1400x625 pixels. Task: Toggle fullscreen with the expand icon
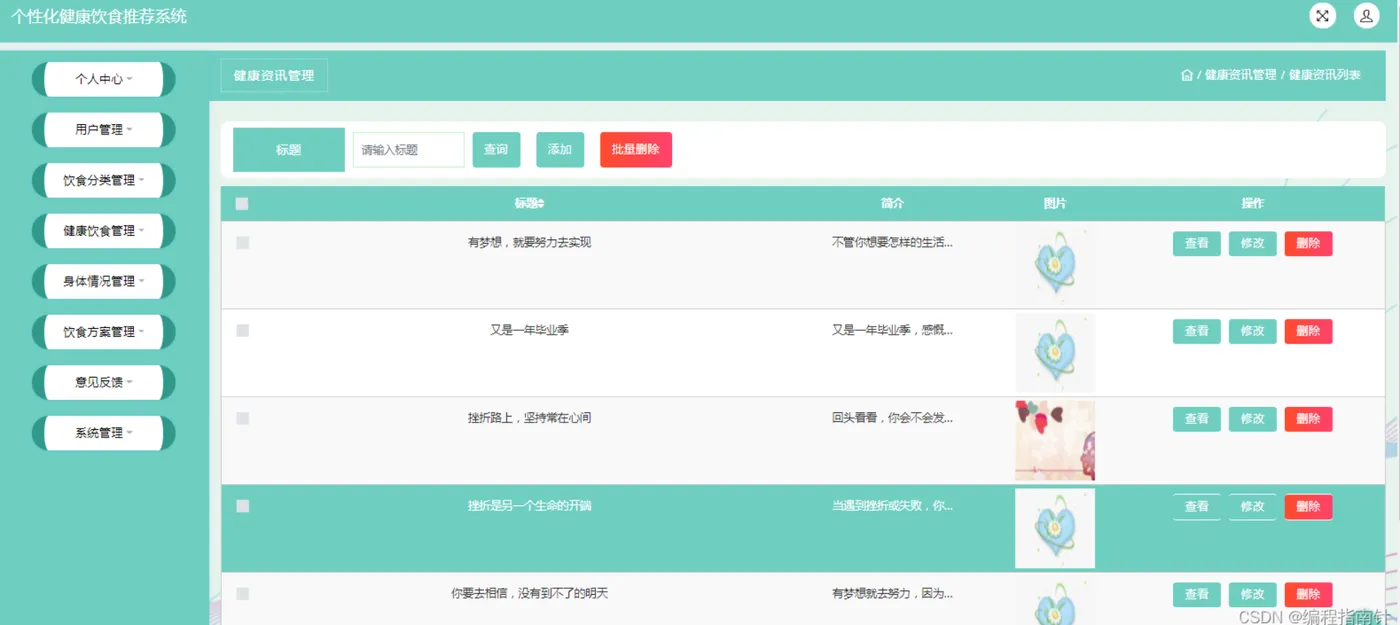1323,16
